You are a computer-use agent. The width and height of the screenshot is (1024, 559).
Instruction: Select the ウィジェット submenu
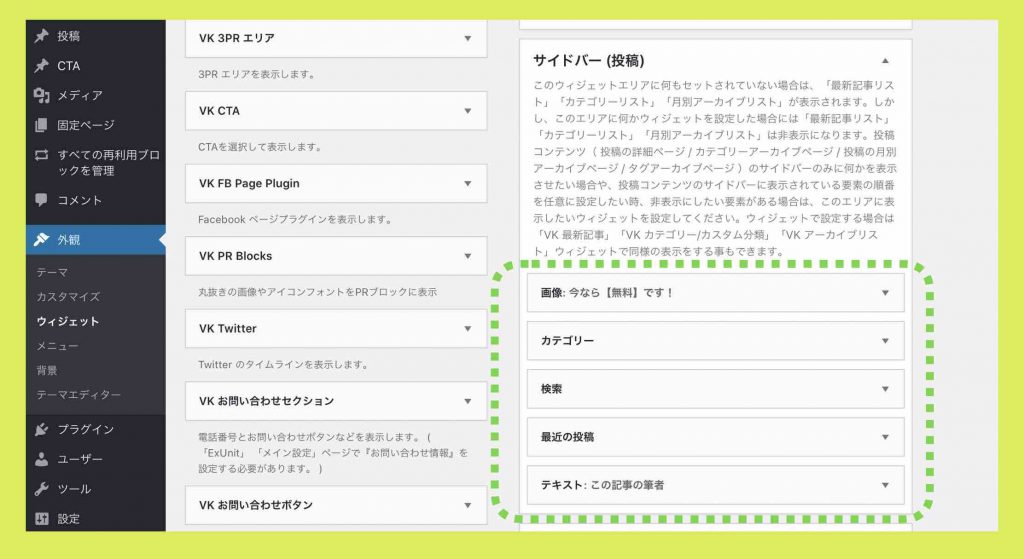(x=68, y=321)
